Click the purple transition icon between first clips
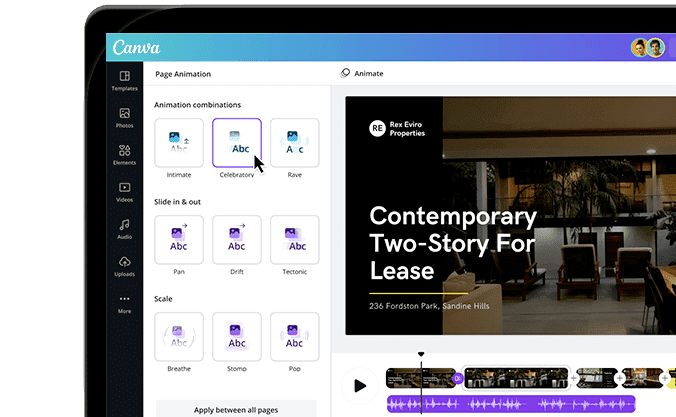The width and height of the screenshot is (676, 417). point(458,378)
